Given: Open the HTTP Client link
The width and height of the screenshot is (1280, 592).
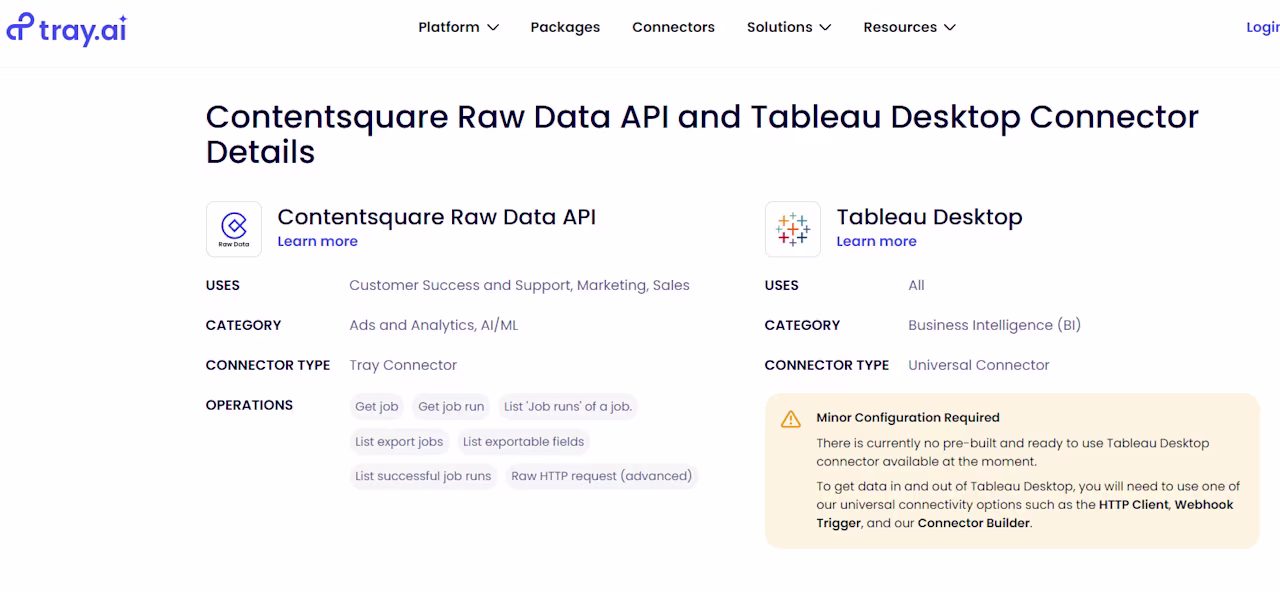Looking at the screenshot, I should (x=1133, y=505).
